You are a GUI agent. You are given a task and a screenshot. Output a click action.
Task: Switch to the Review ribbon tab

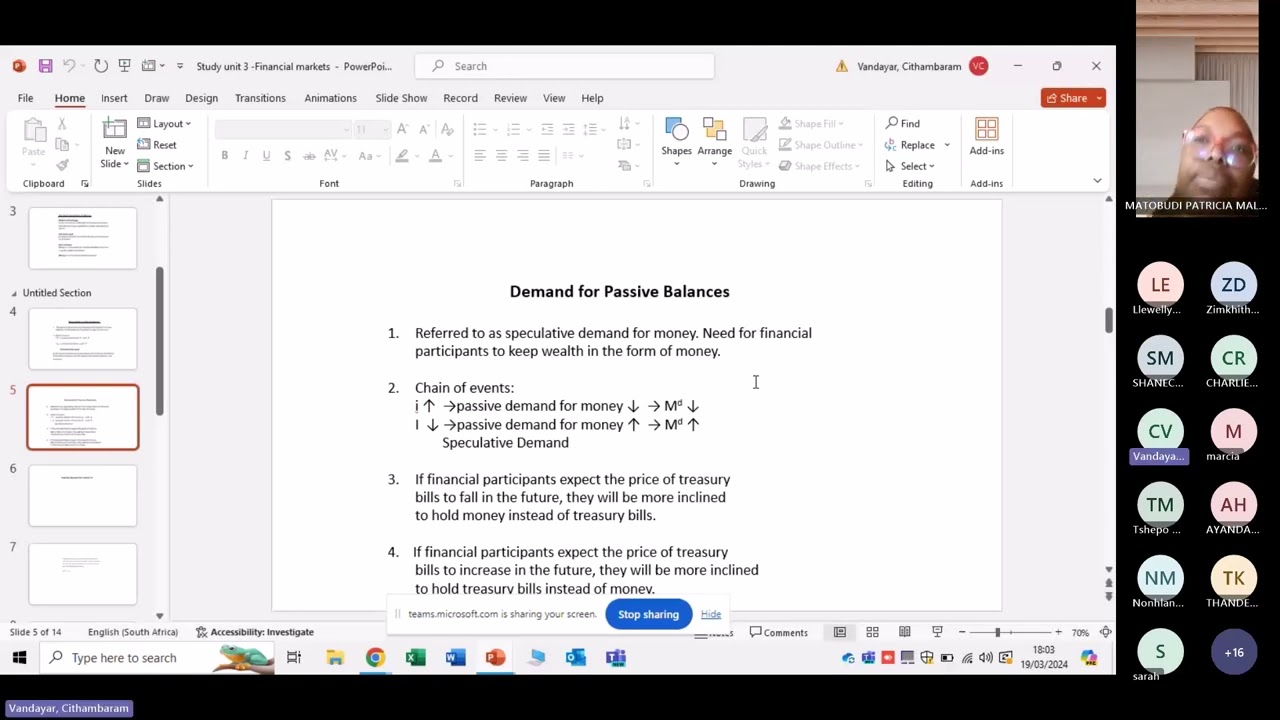(510, 98)
